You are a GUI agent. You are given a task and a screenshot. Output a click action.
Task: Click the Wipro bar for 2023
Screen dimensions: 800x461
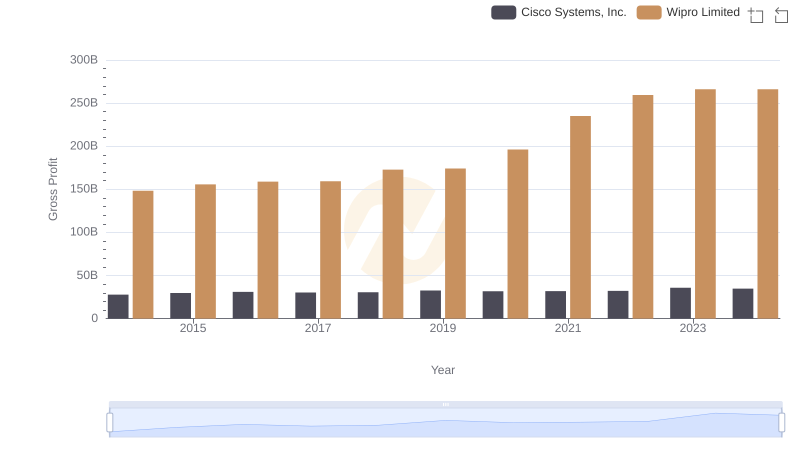pyautogui.click(x=705, y=204)
